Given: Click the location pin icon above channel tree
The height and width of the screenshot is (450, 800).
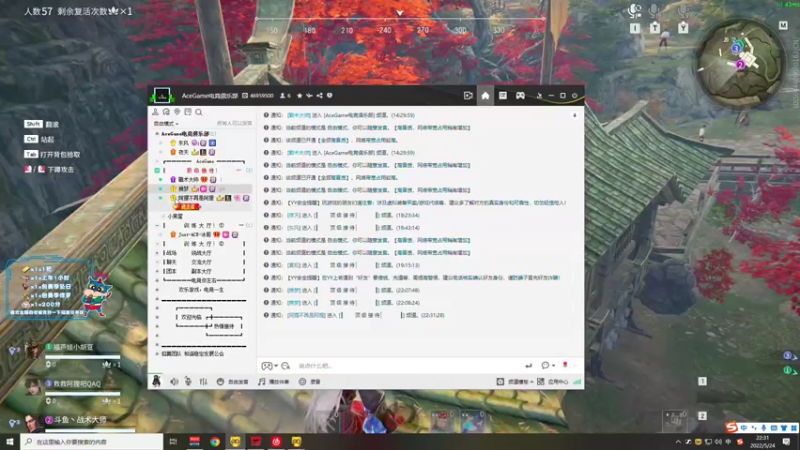Looking at the screenshot, I should pos(177,112).
